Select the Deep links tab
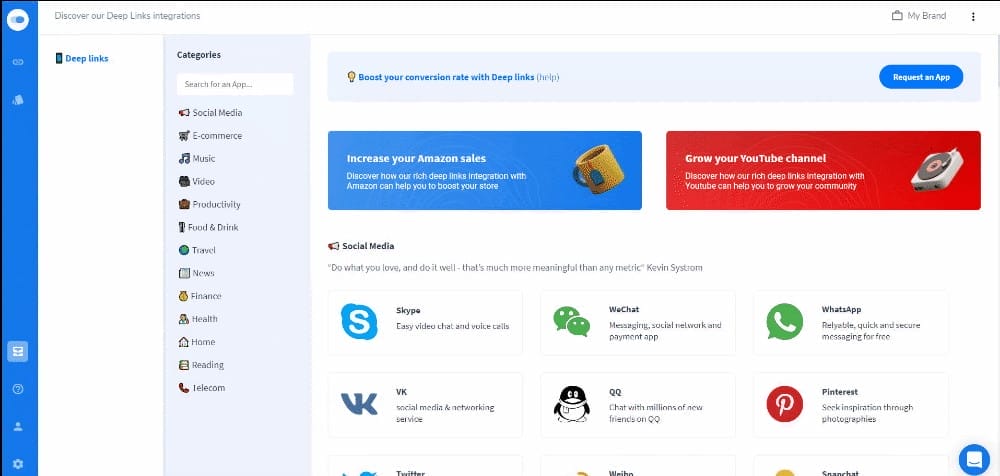This screenshot has width=1000, height=476. coord(87,59)
